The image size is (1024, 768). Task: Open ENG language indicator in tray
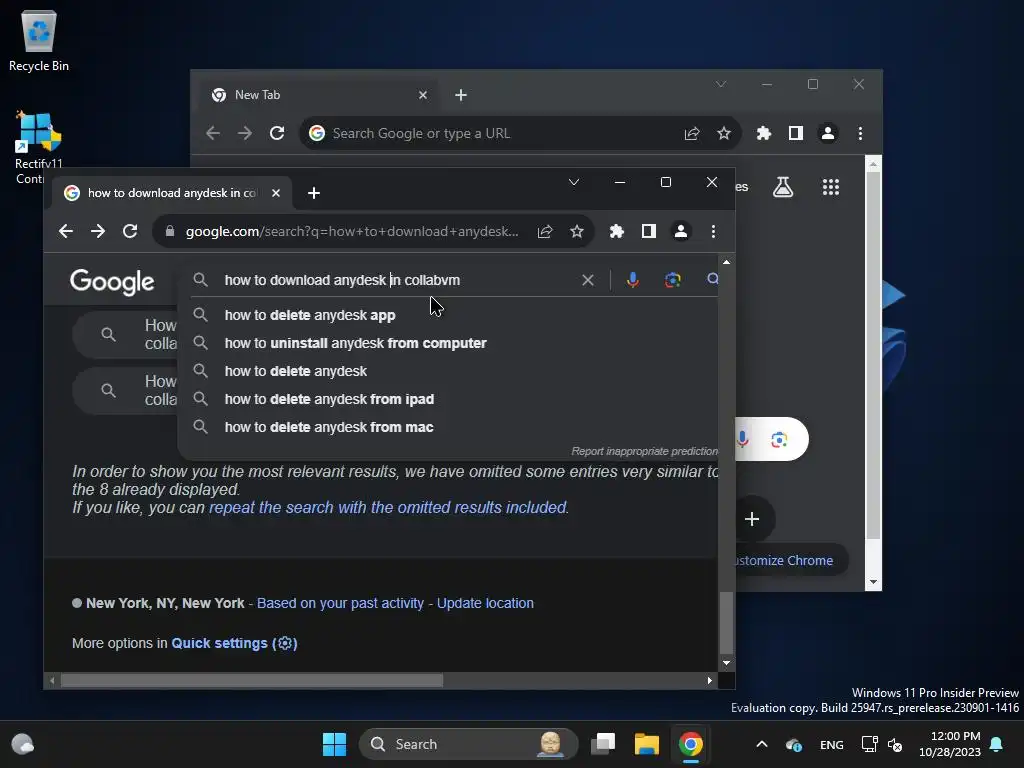coord(831,744)
